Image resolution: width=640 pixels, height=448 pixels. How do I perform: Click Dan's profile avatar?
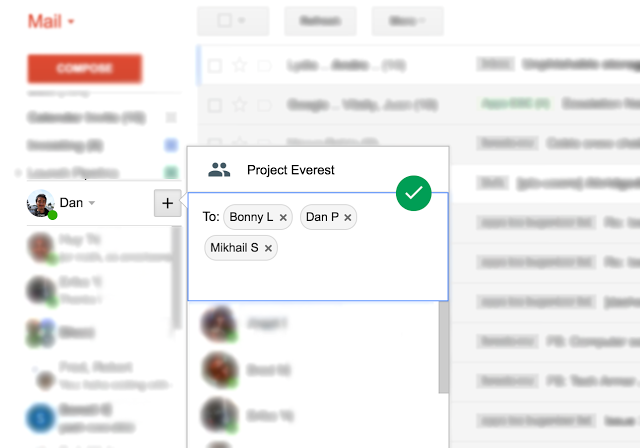coord(40,203)
